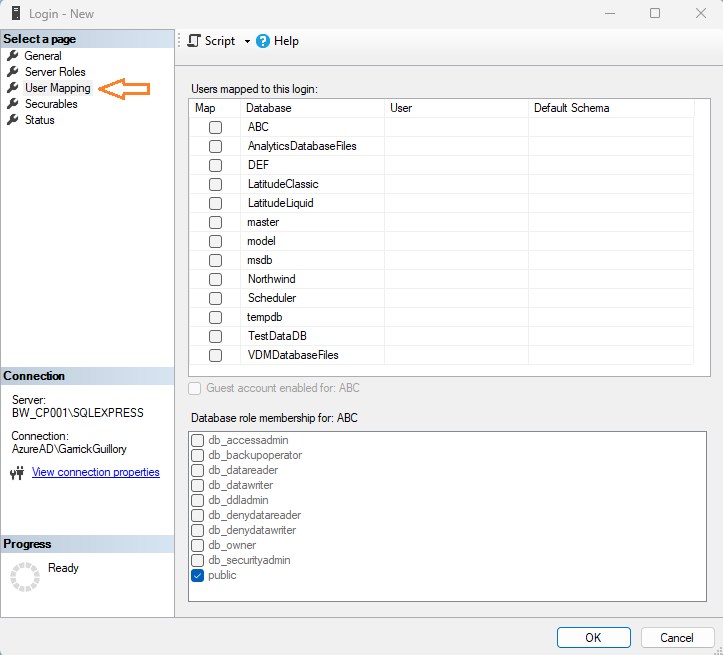Click the User column header
This screenshot has width=723, height=655.
pos(456,108)
